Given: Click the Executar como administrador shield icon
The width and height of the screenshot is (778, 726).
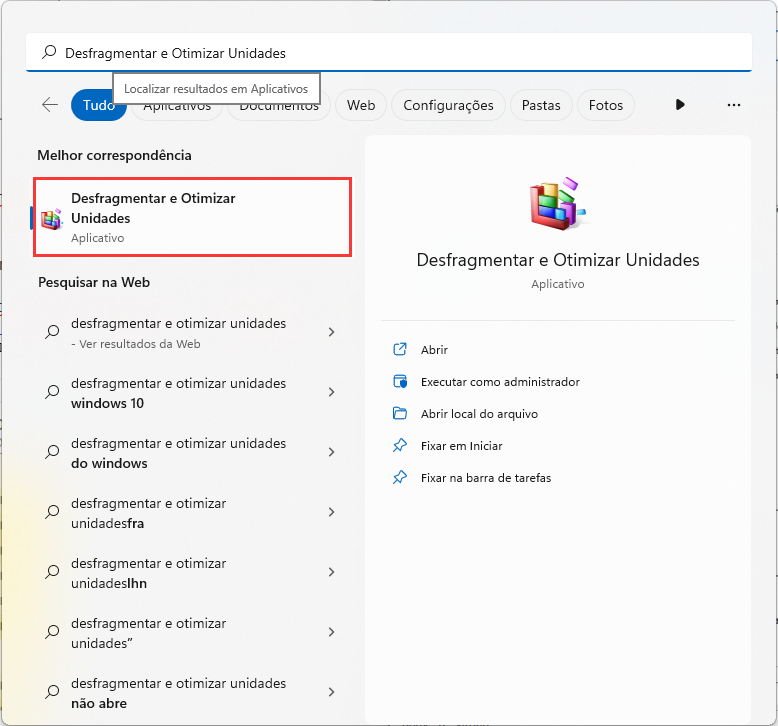Looking at the screenshot, I should click(400, 381).
